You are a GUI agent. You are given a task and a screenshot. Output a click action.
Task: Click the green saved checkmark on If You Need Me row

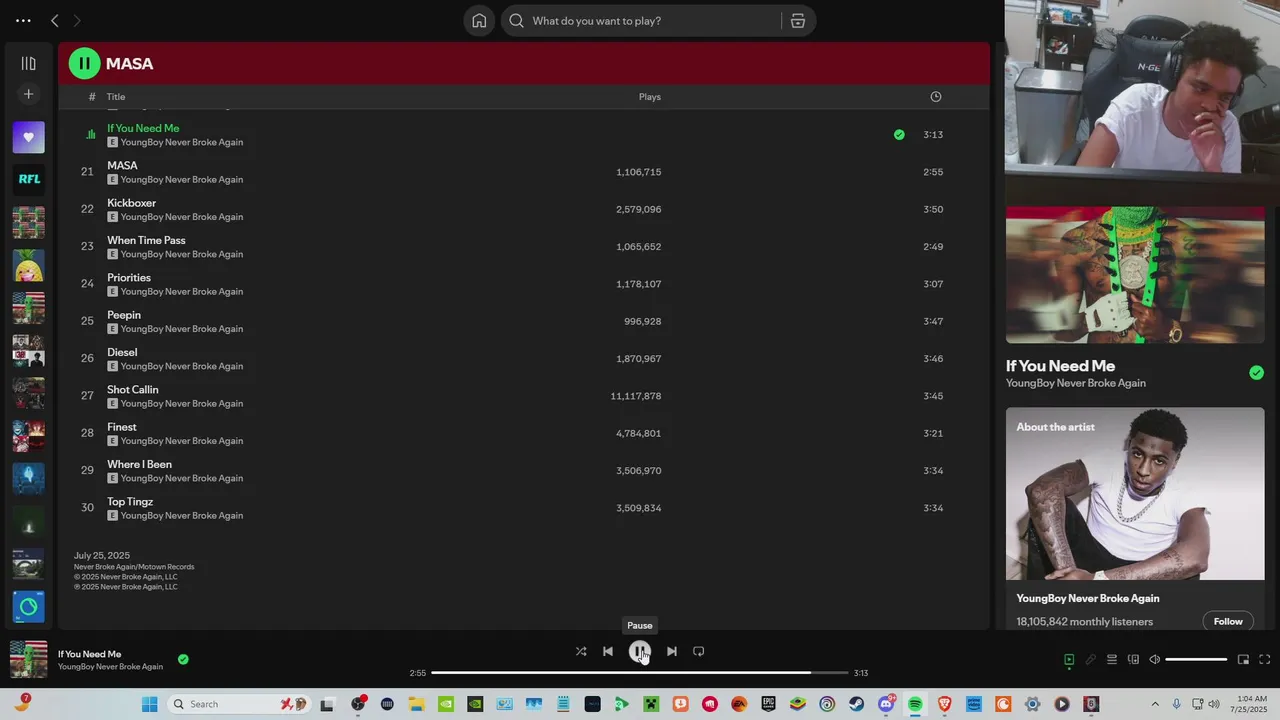[x=899, y=134]
